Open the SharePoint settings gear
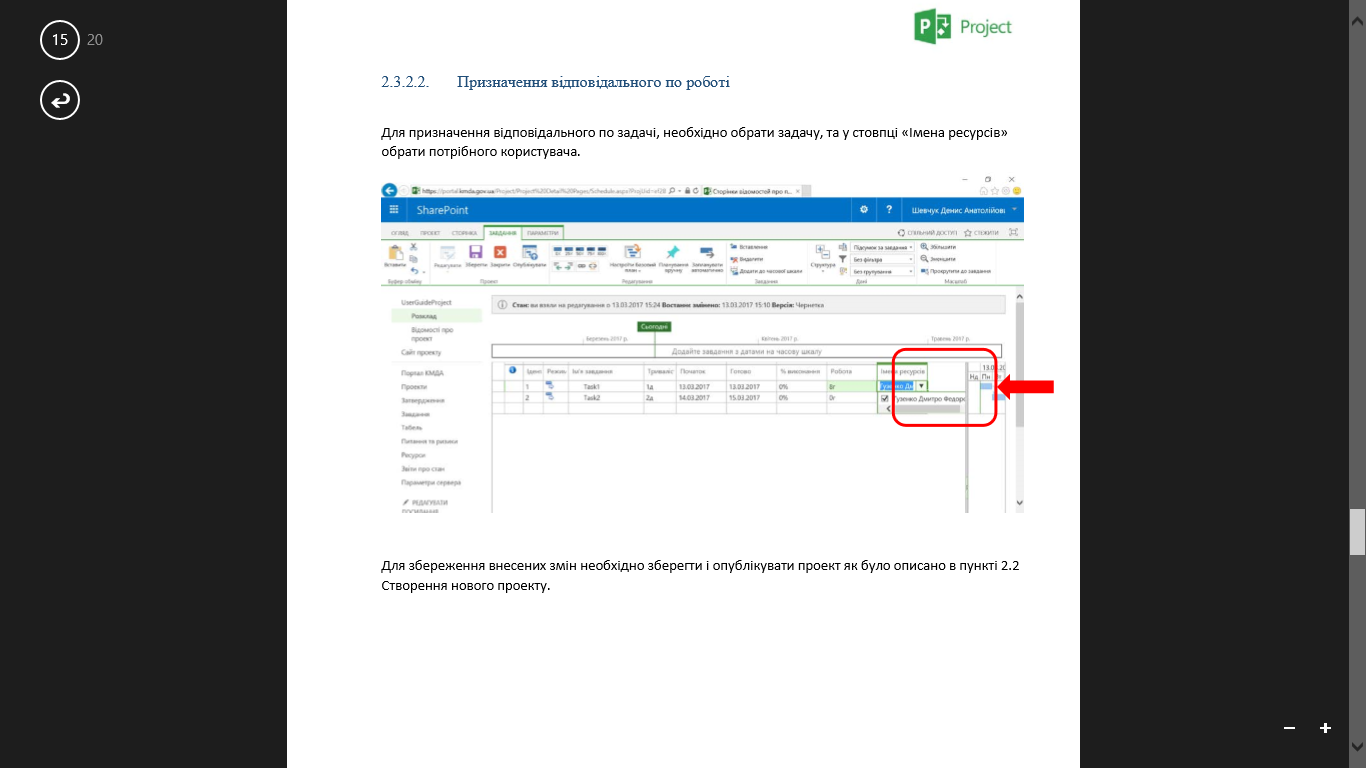 864,210
